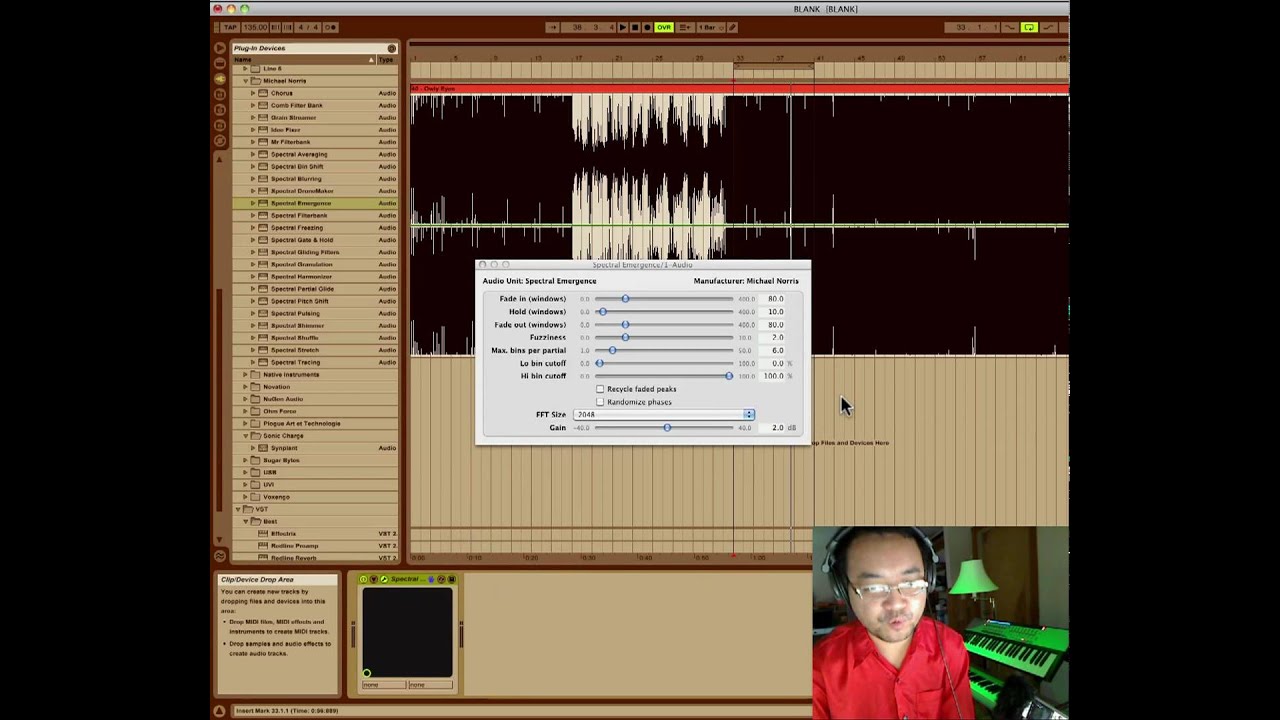Click the I/O section selector wave icon

pyautogui.click(x=220, y=557)
